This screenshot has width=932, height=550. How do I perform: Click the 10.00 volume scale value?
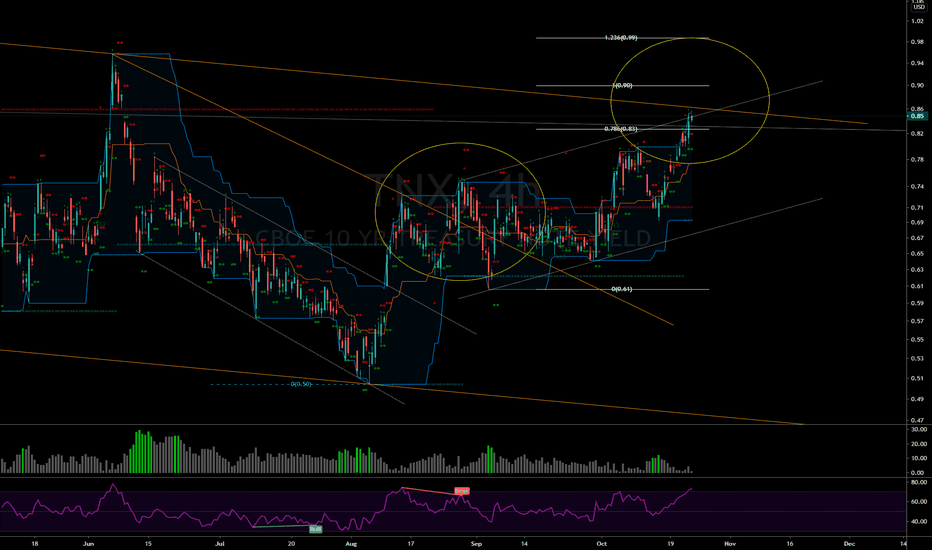(x=918, y=458)
